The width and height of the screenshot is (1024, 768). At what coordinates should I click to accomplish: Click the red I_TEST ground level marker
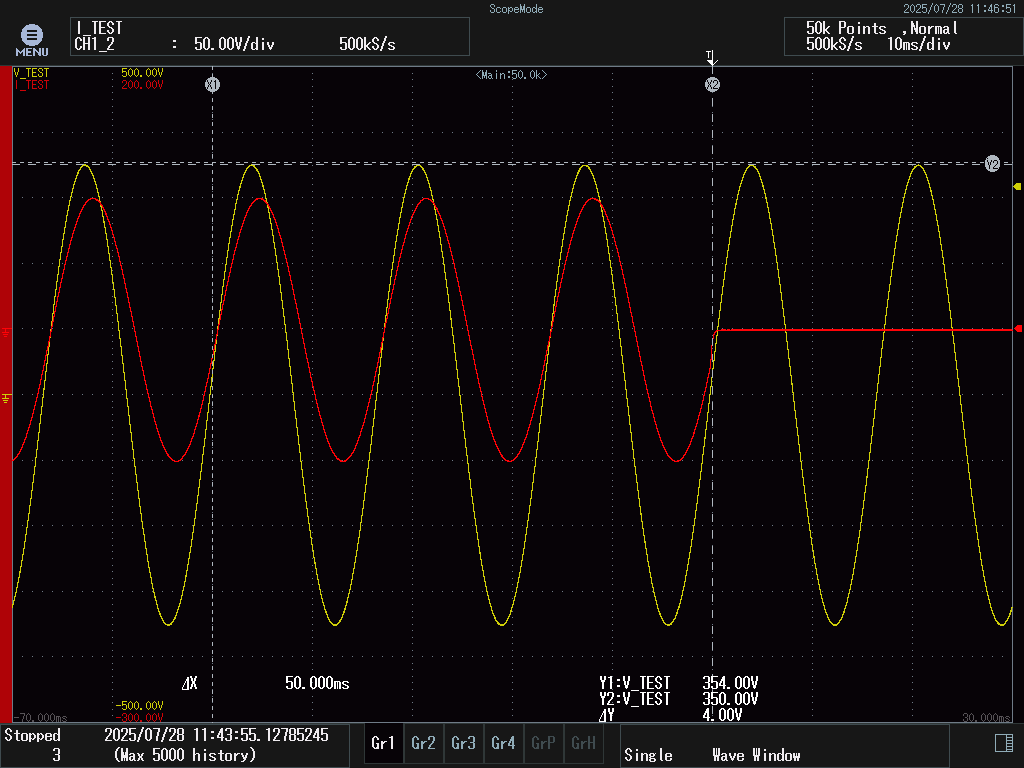pos(7,330)
